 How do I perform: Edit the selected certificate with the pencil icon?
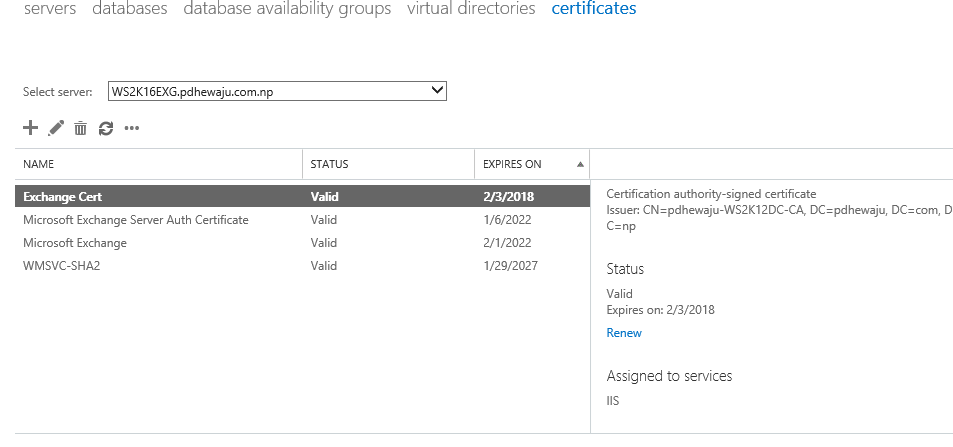tap(56, 128)
